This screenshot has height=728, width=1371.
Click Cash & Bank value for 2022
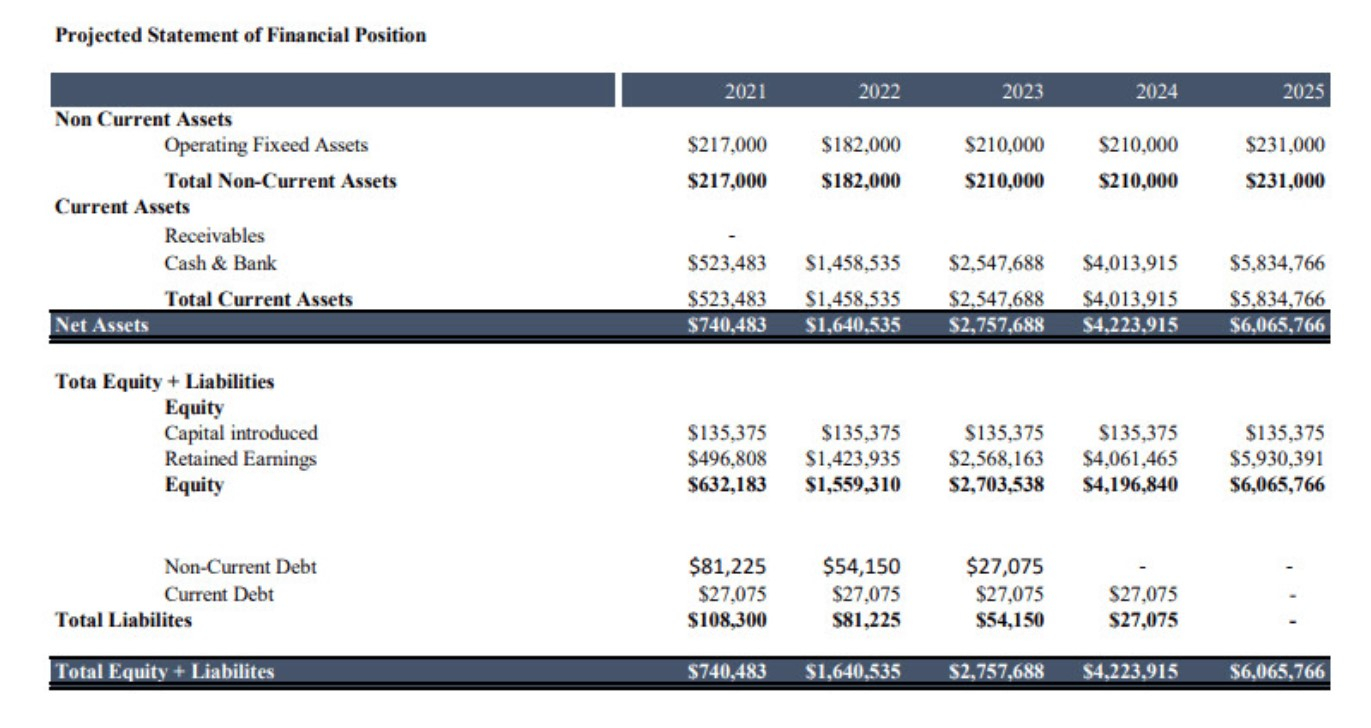pos(853,264)
